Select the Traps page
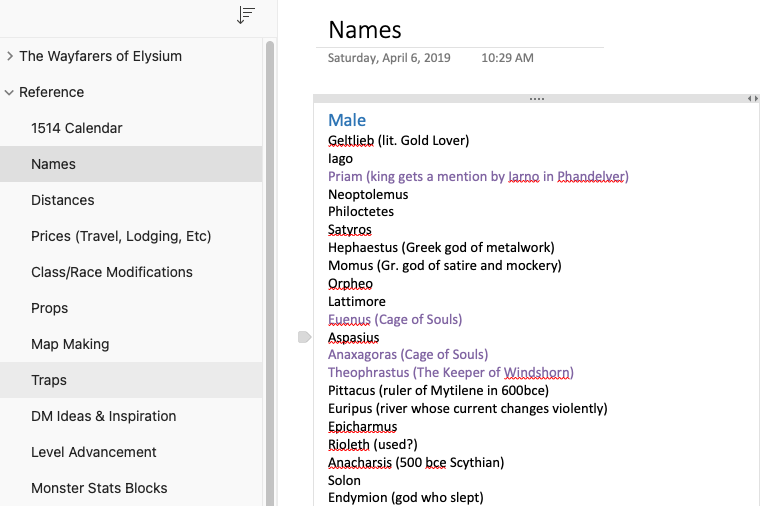This screenshot has width=772, height=506. click(x=49, y=380)
